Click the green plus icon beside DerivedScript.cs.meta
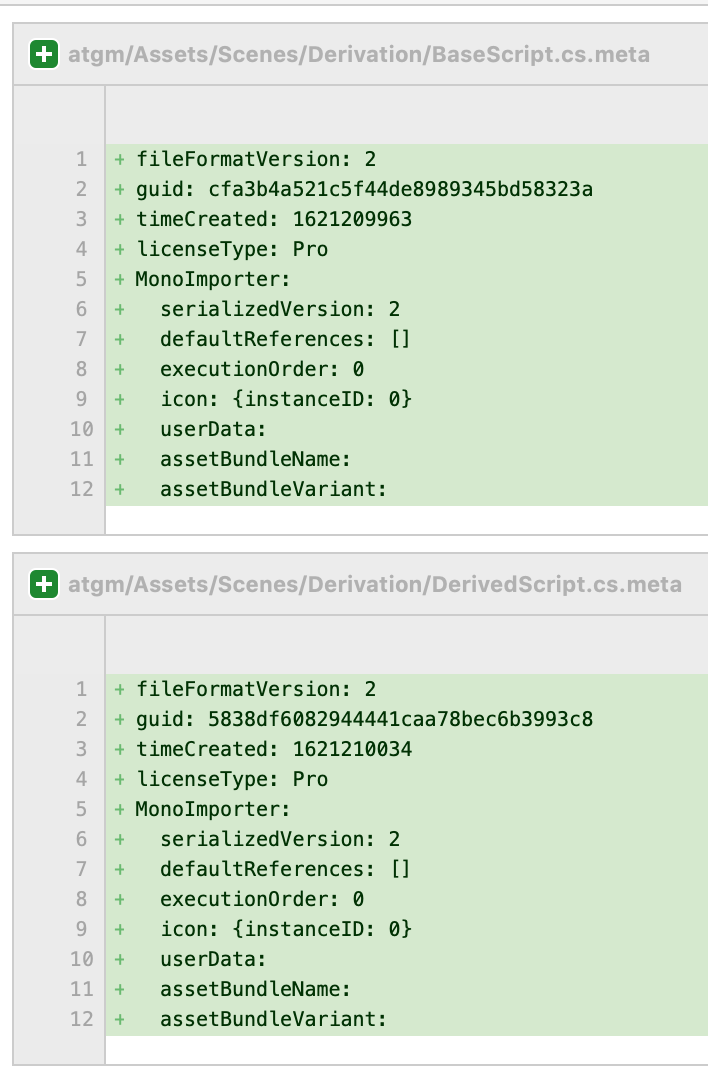Viewport: 708px width, 1070px height. click(x=44, y=584)
